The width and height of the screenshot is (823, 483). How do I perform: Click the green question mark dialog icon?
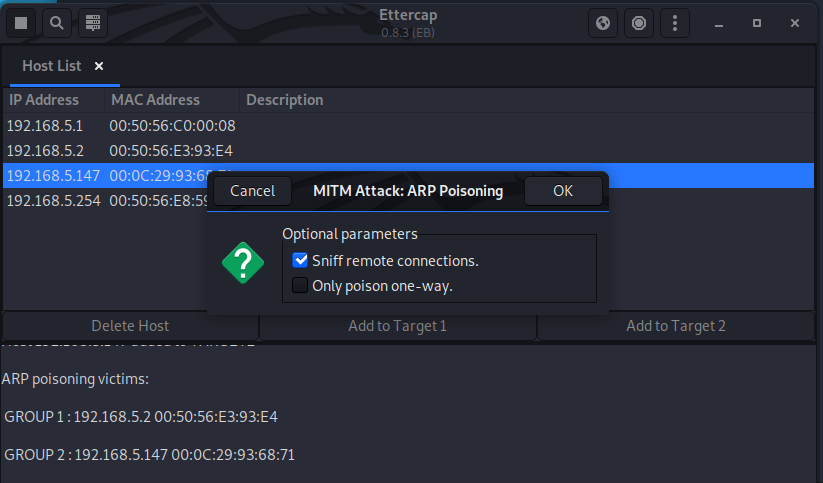click(242, 263)
